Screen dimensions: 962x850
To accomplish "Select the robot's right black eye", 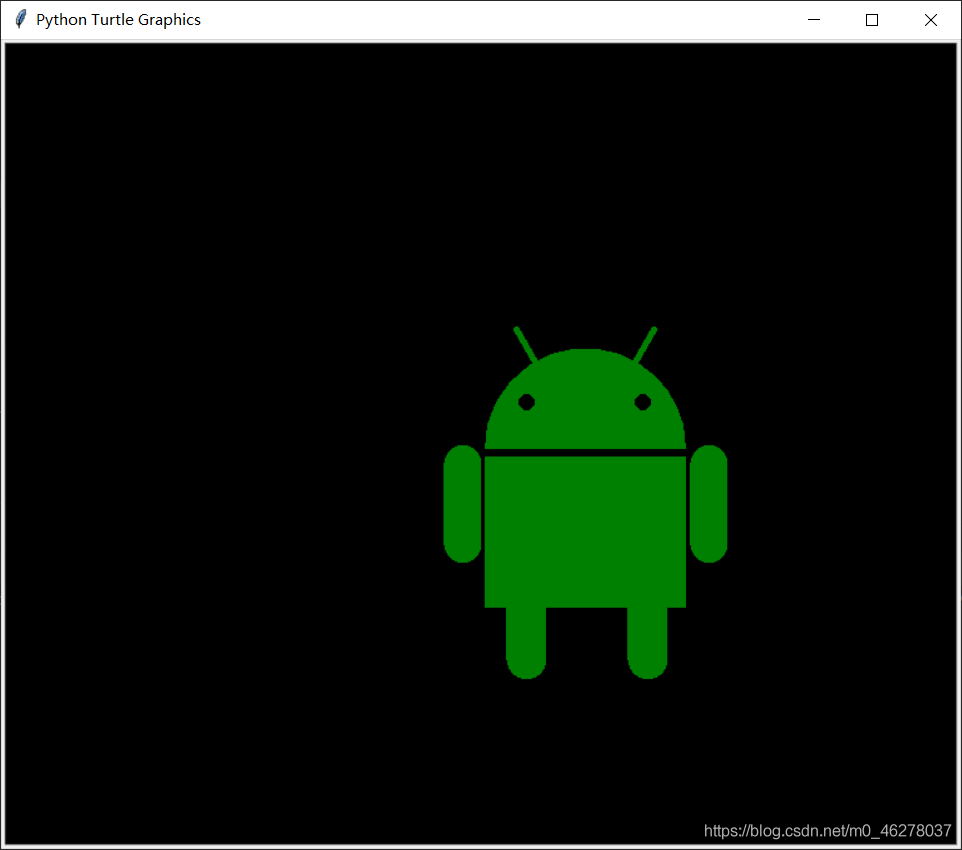I will click(x=643, y=402).
